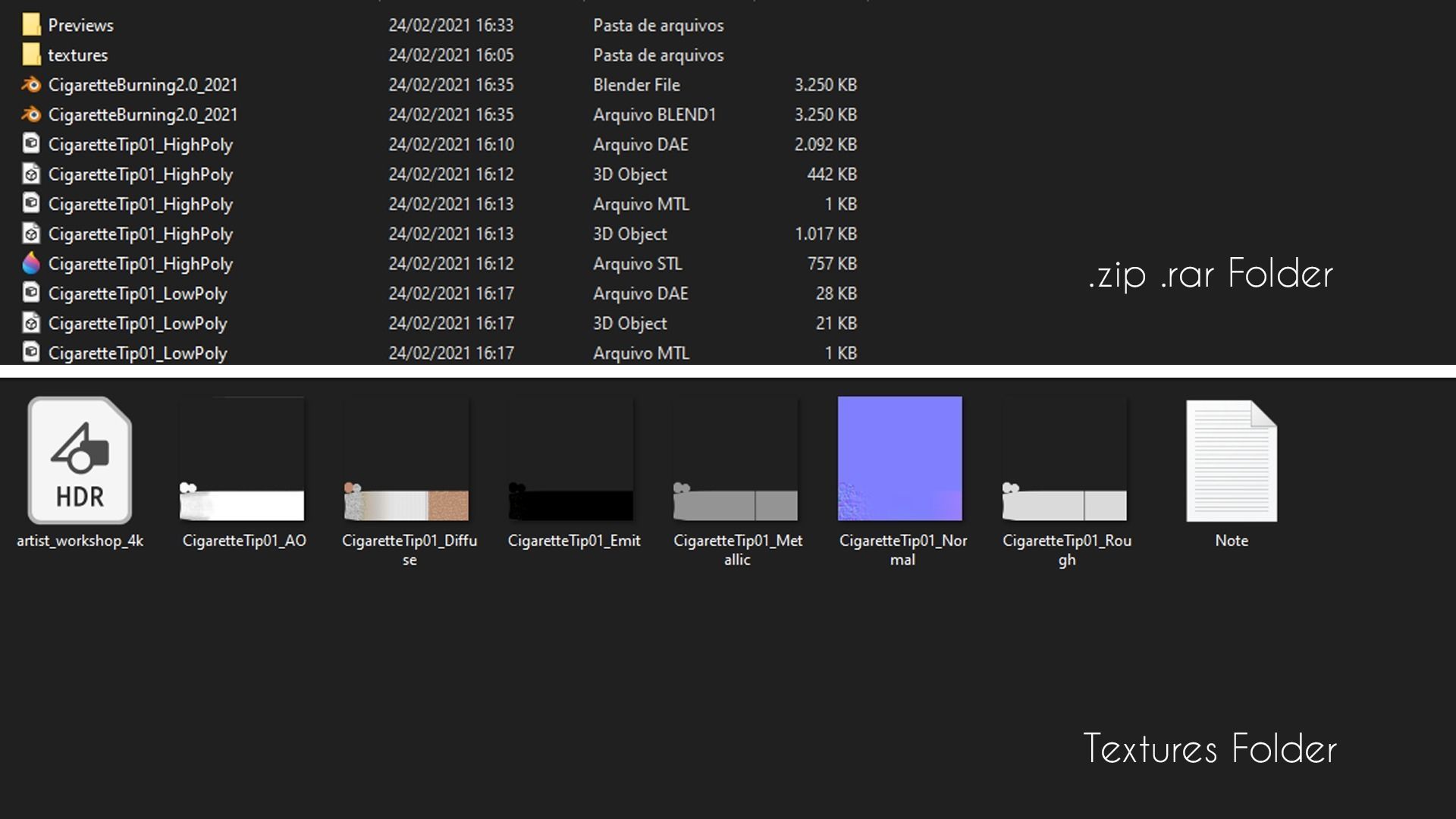The width and height of the screenshot is (1456, 819).
Task: Click the BLEND1 backup file Blender icon
Action: [x=31, y=115]
